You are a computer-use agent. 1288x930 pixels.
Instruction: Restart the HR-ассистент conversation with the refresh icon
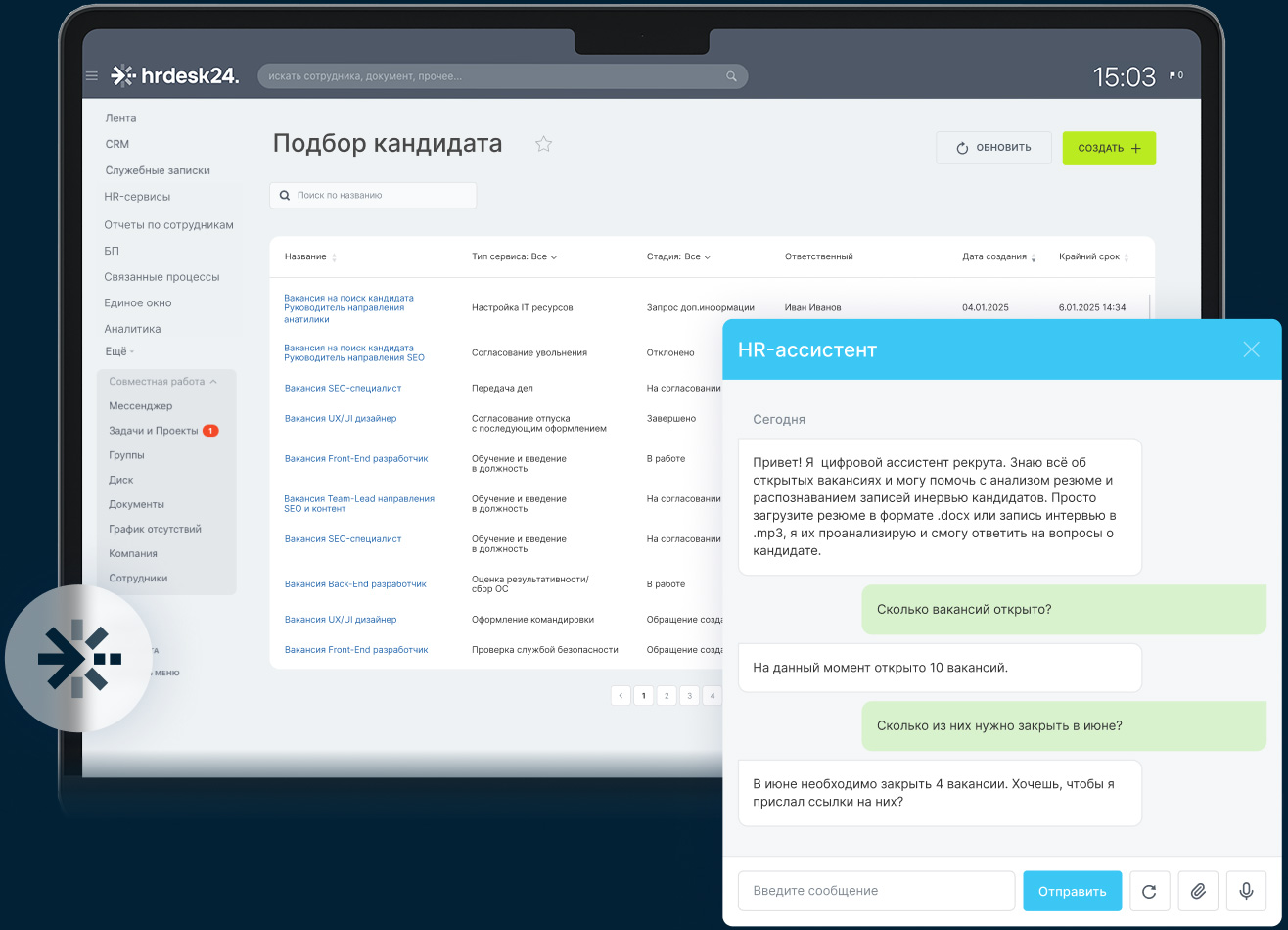point(1150,891)
